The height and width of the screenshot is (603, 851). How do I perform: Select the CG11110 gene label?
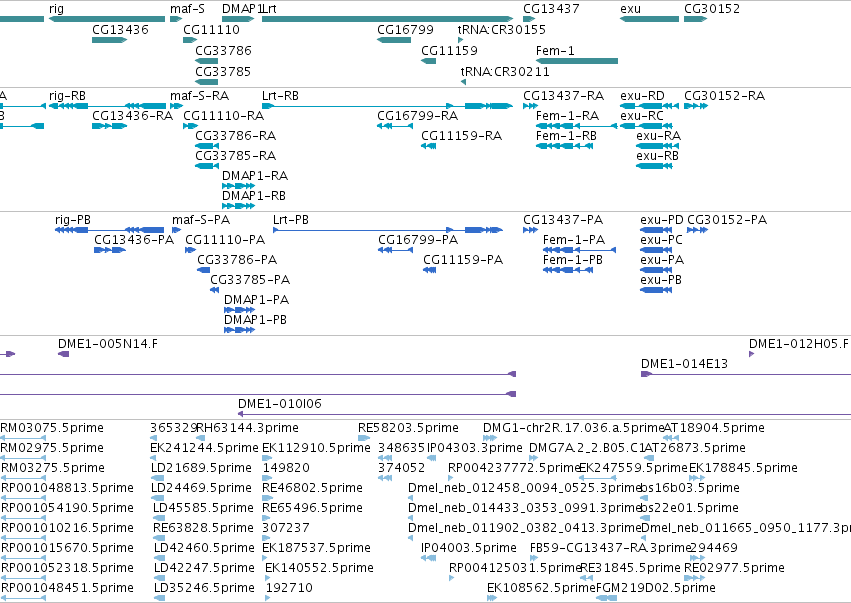pyautogui.click(x=211, y=29)
